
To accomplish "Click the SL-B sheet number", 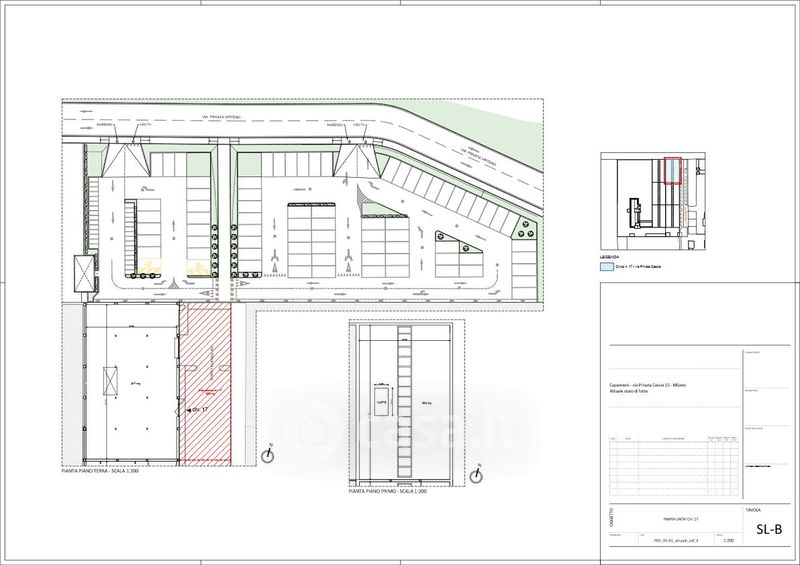I will pyautogui.click(x=767, y=529).
